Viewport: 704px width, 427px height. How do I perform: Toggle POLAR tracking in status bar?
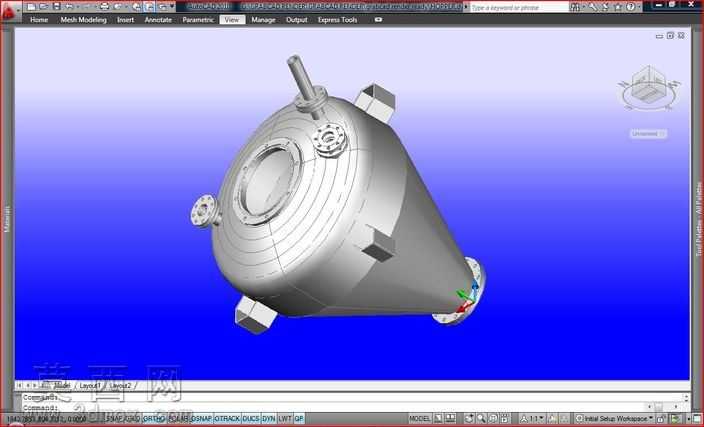pyautogui.click(x=178, y=418)
